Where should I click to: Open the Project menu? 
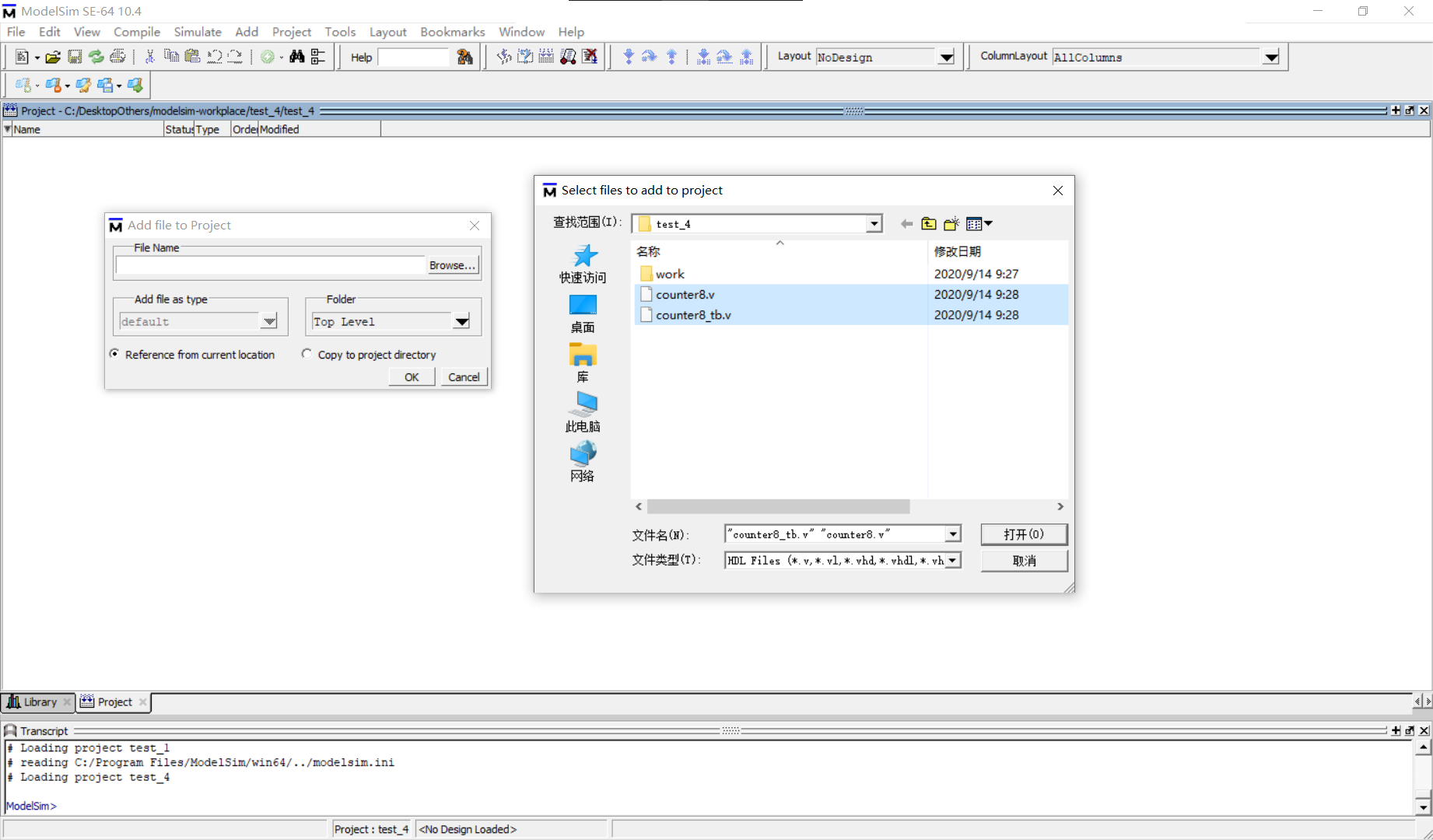tap(292, 32)
